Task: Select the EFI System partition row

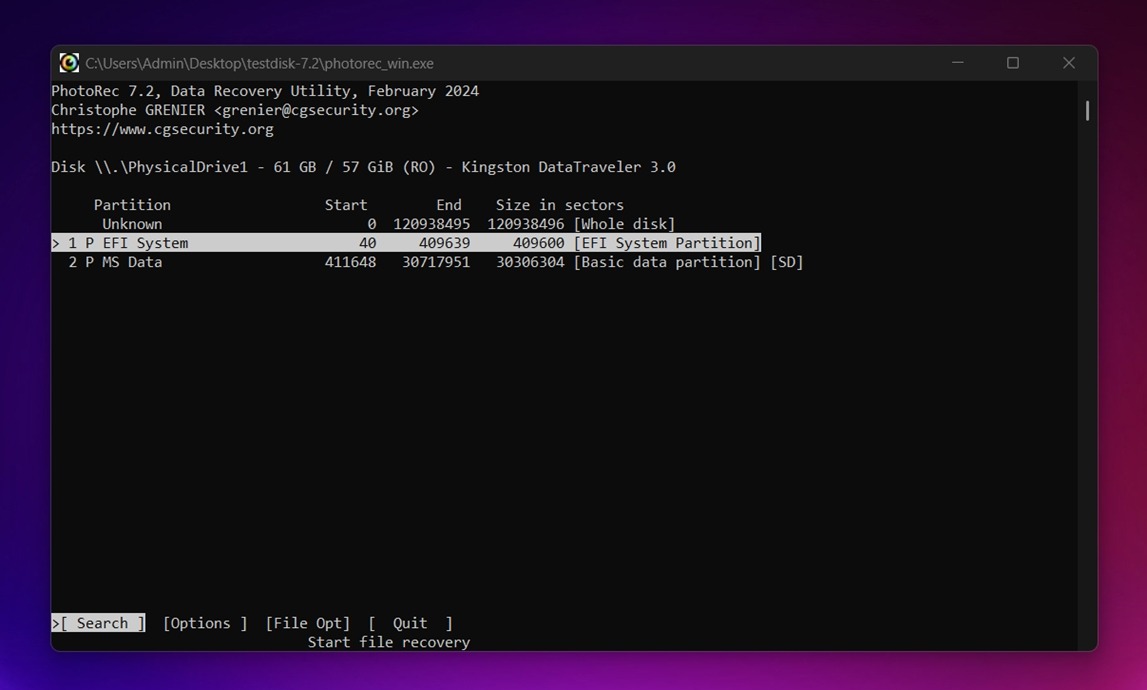Action: point(406,243)
